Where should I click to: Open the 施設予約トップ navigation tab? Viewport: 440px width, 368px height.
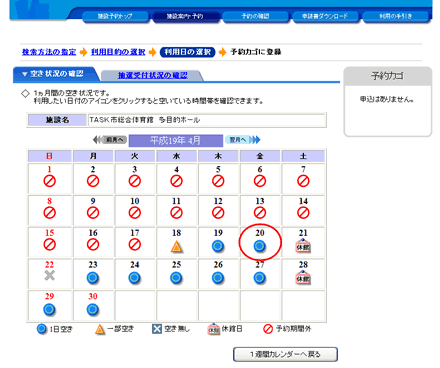coord(115,16)
